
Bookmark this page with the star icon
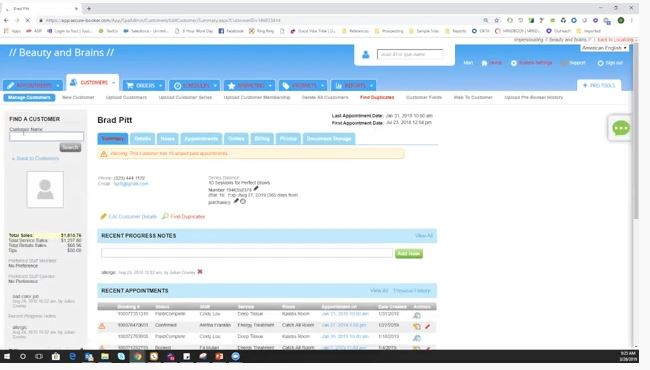tap(497, 20)
